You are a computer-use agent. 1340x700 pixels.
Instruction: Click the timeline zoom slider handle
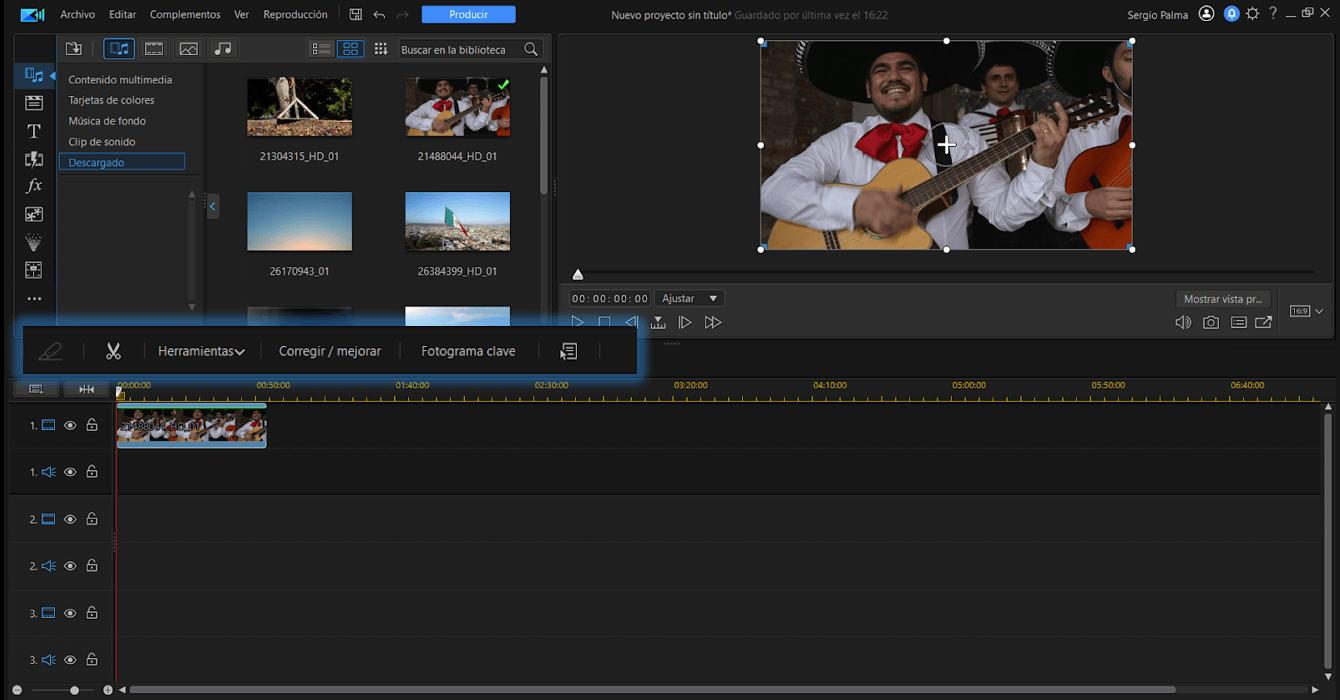[74, 690]
